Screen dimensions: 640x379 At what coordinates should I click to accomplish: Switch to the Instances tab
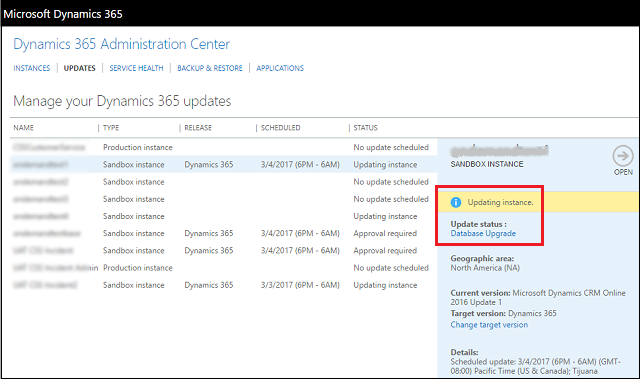tap(31, 68)
